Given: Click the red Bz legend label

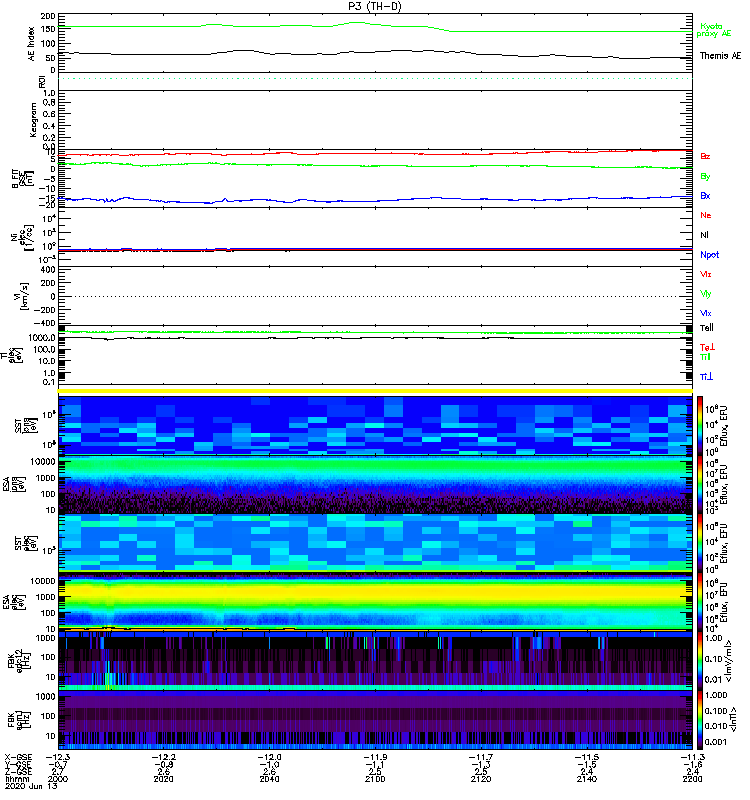Looking at the screenshot, I should 705,156.
